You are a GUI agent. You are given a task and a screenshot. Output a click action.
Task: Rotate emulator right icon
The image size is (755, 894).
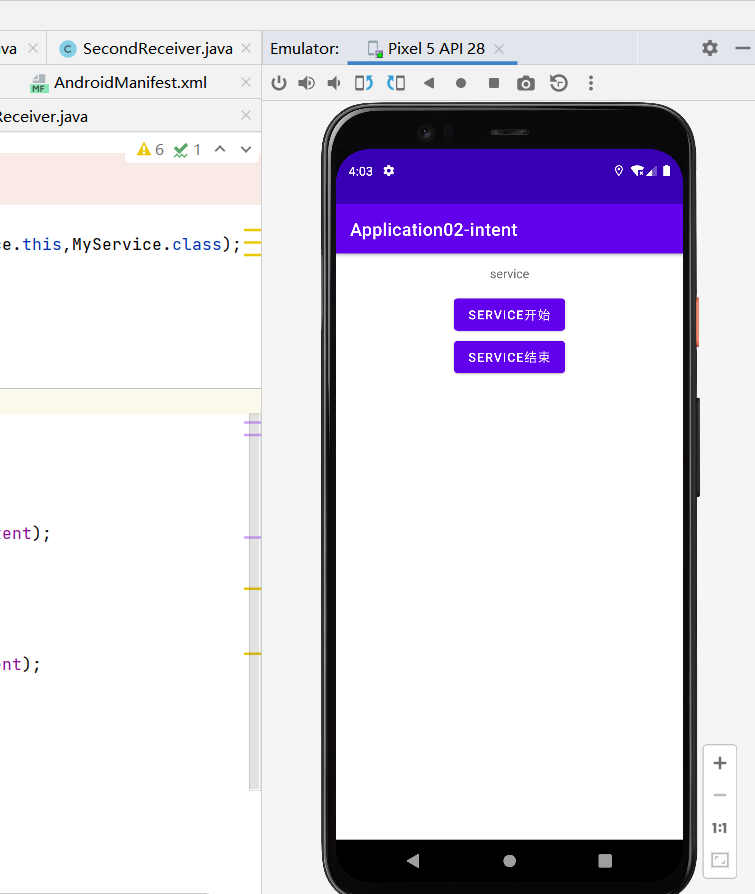tap(396, 83)
